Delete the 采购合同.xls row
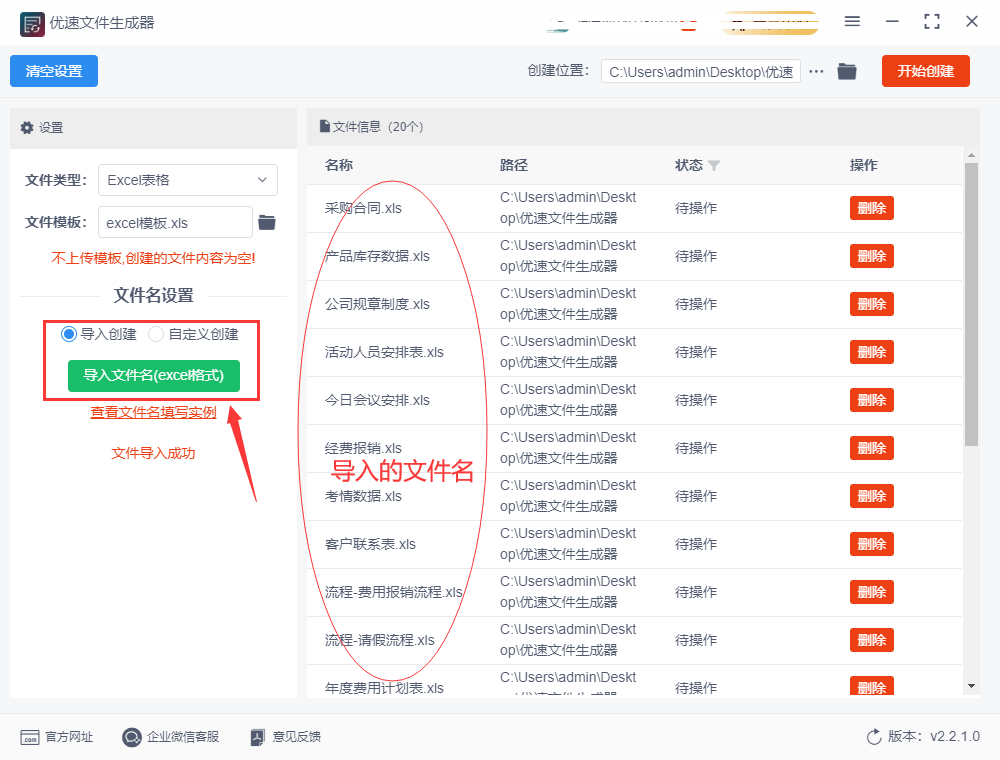1000x760 pixels. click(871, 208)
